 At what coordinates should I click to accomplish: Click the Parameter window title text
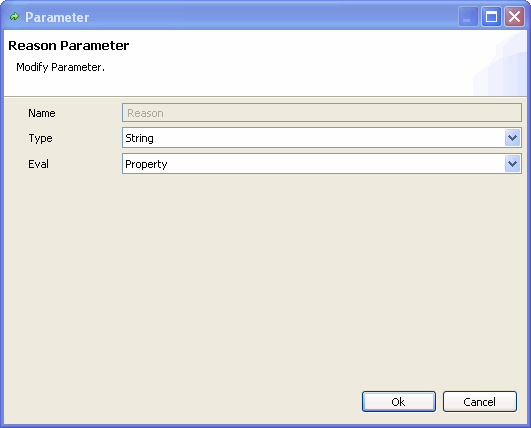(x=57, y=17)
